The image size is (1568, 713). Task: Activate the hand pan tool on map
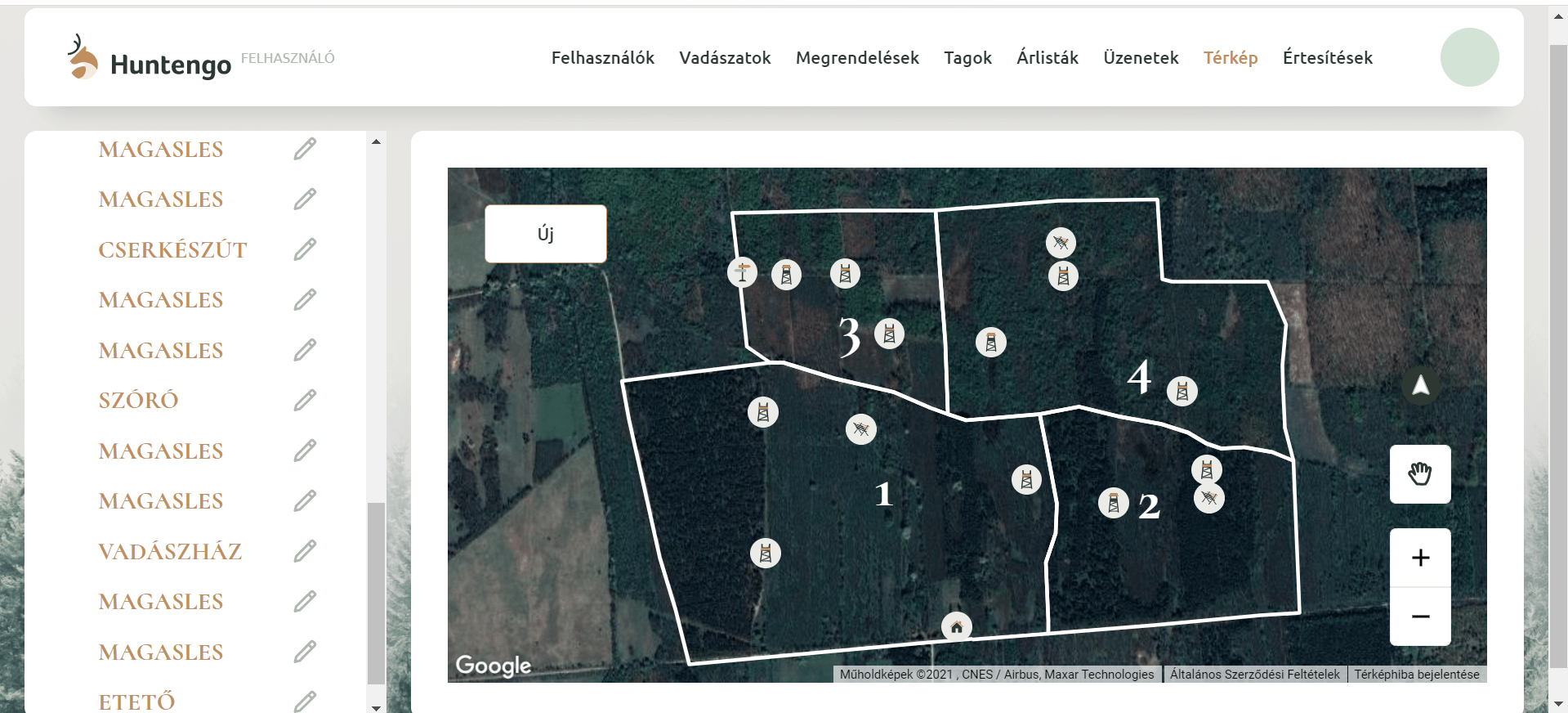(x=1420, y=474)
